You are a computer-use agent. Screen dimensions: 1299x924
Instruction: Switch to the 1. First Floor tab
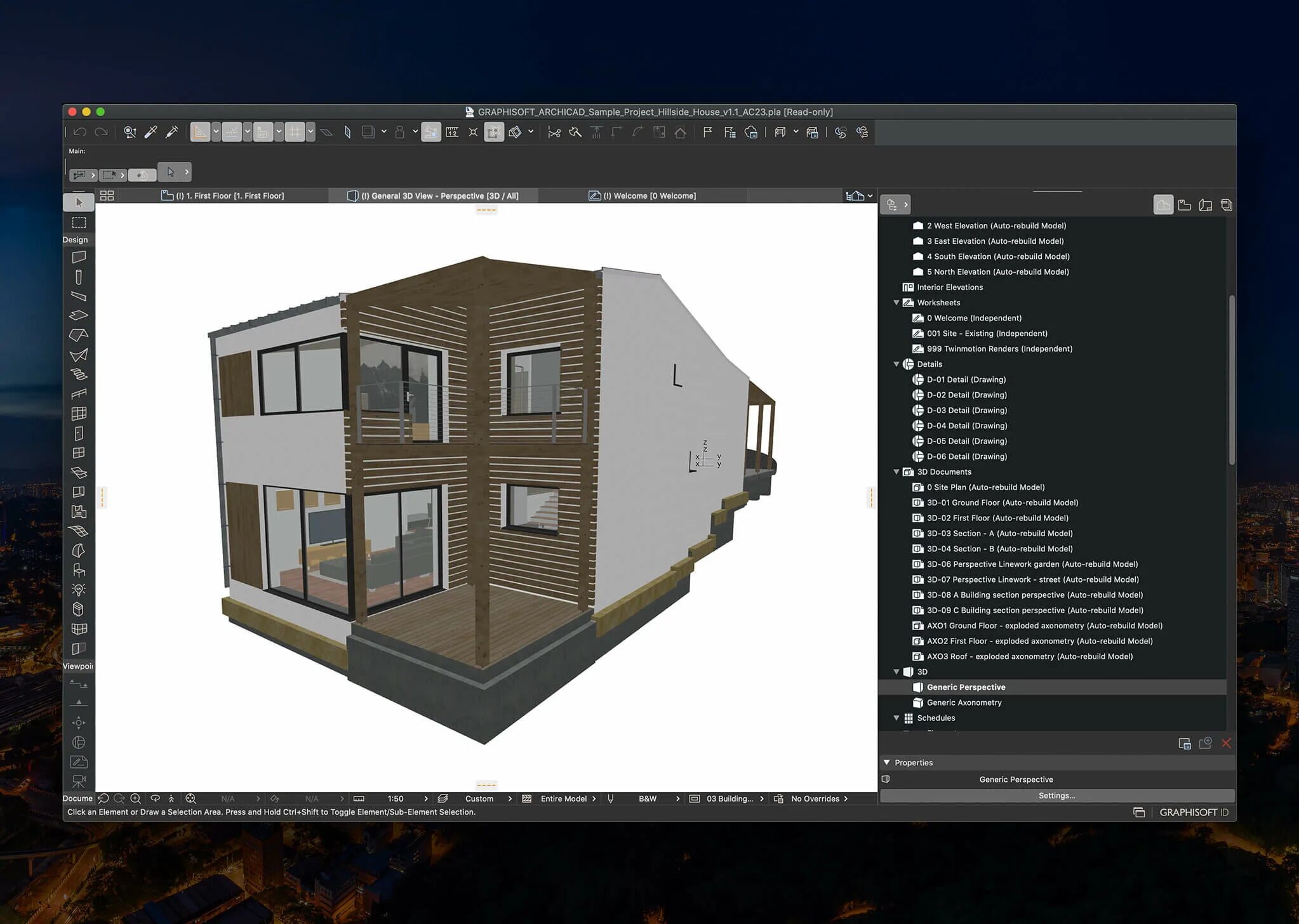[x=222, y=195]
